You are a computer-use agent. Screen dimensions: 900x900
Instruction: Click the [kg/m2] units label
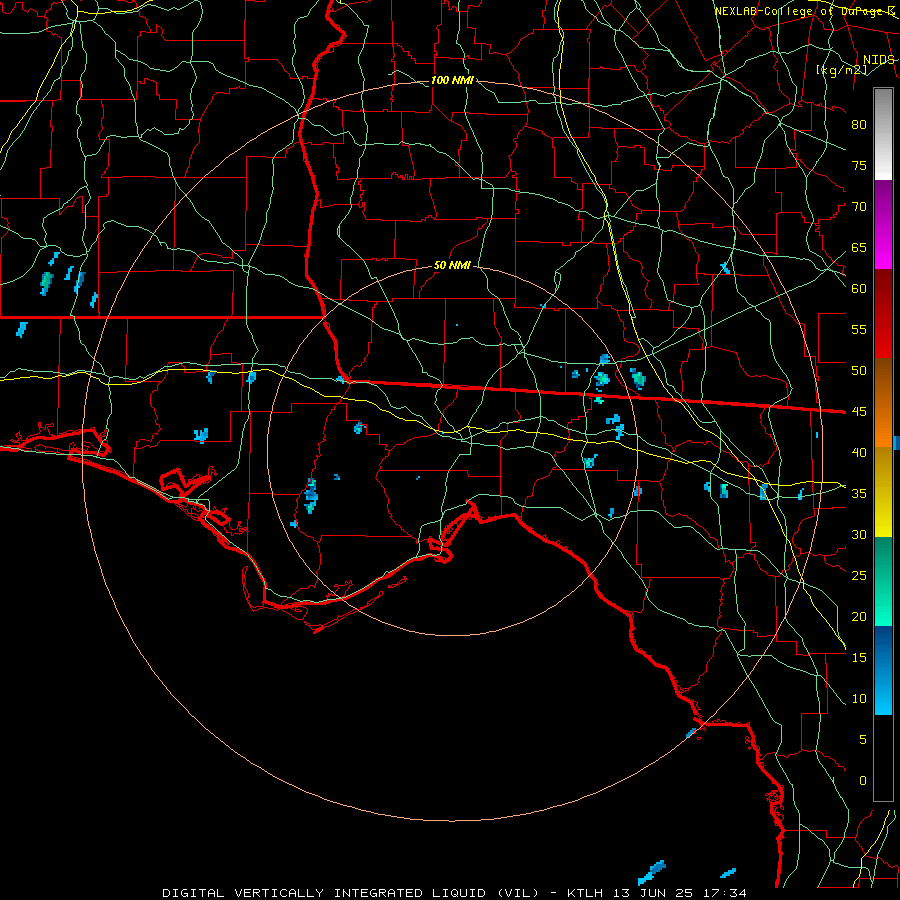[x=841, y=70]
